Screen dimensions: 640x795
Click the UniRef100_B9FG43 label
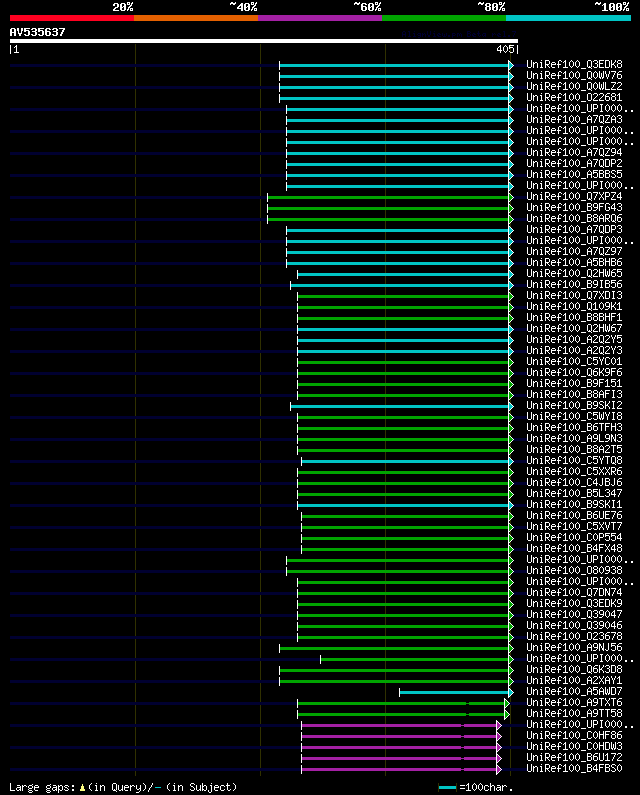pos(574,207)
